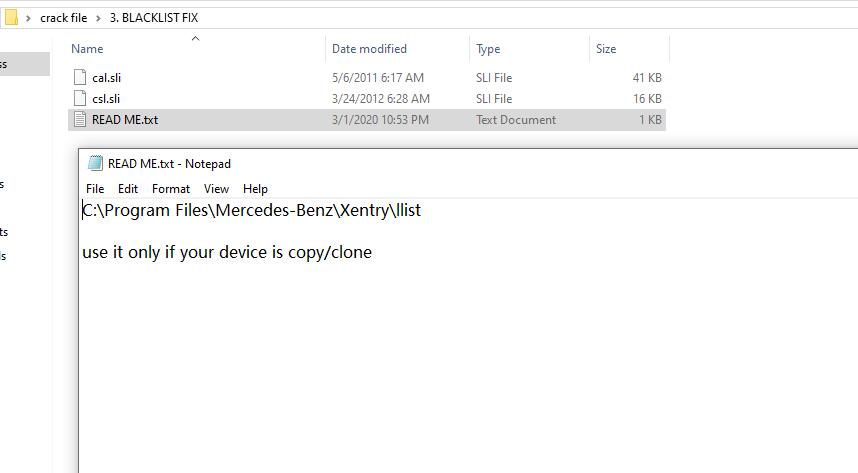Click the READ ME.txt document icon
This screenshot has width=858, height=473.
tap(80, 119)
